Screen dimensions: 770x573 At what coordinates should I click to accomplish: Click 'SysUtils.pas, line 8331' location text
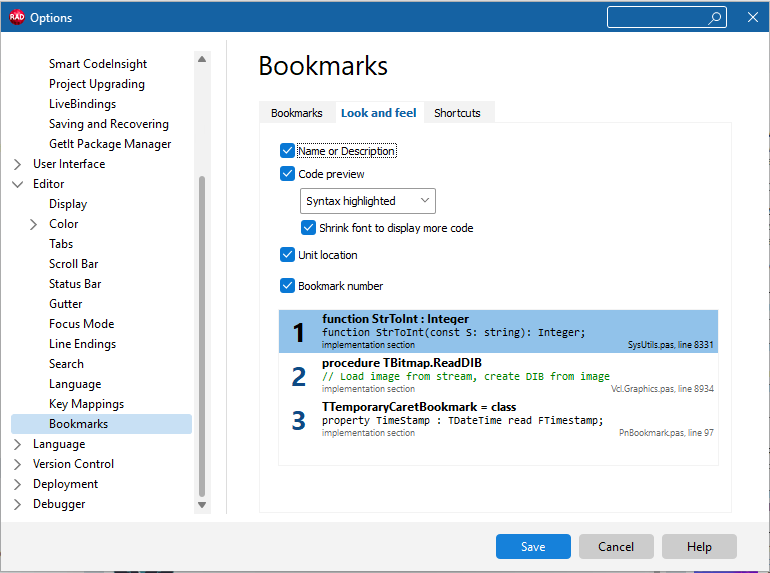[670, 345]
